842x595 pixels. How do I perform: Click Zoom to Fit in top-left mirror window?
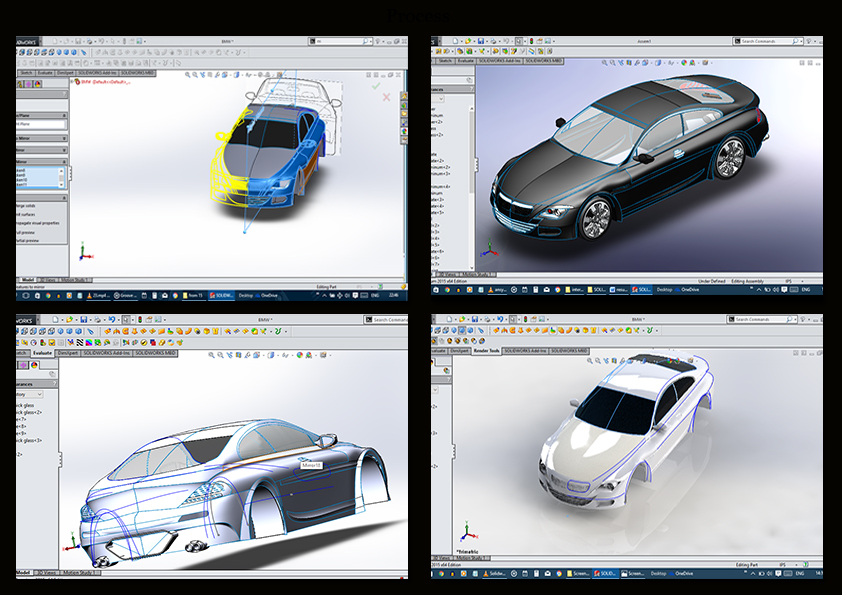tap(188, 75)
